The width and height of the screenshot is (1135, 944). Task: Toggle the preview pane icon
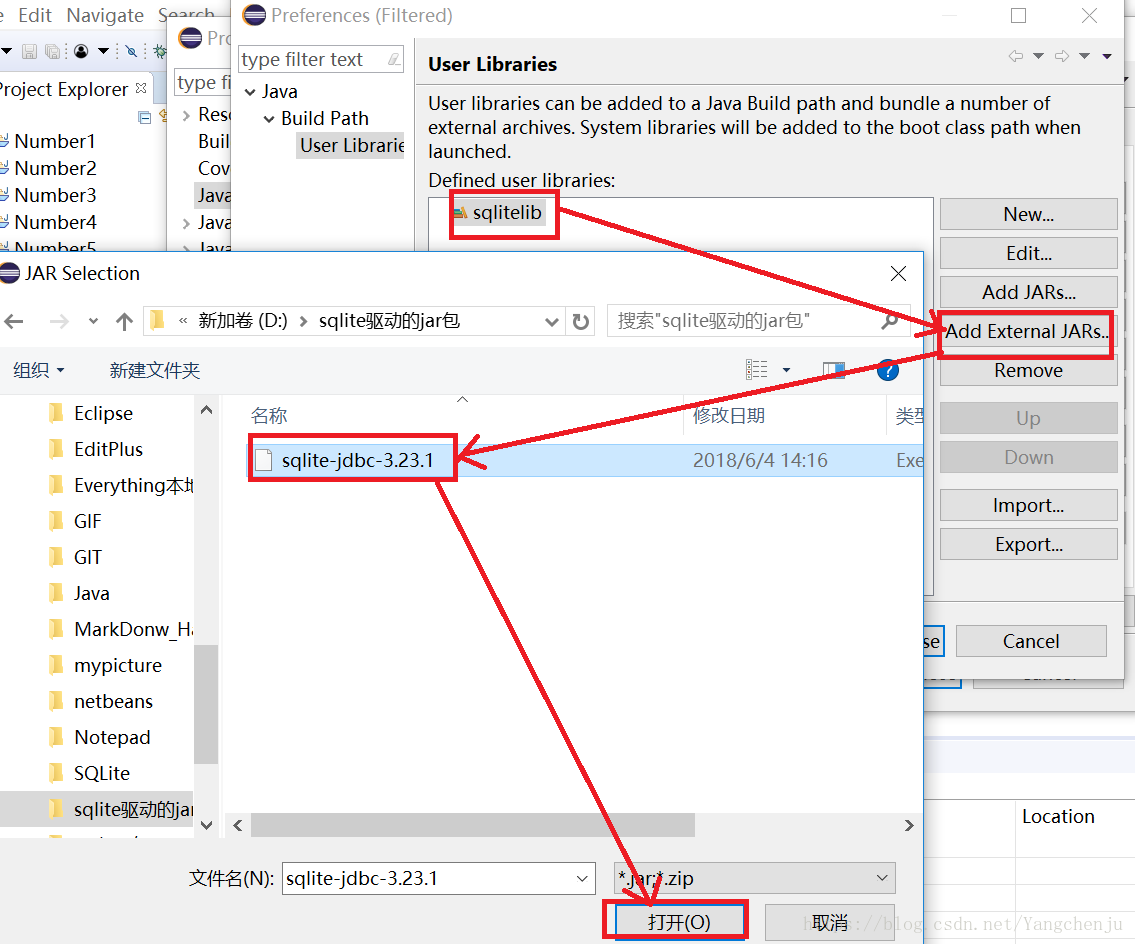(x=833, y=371)
